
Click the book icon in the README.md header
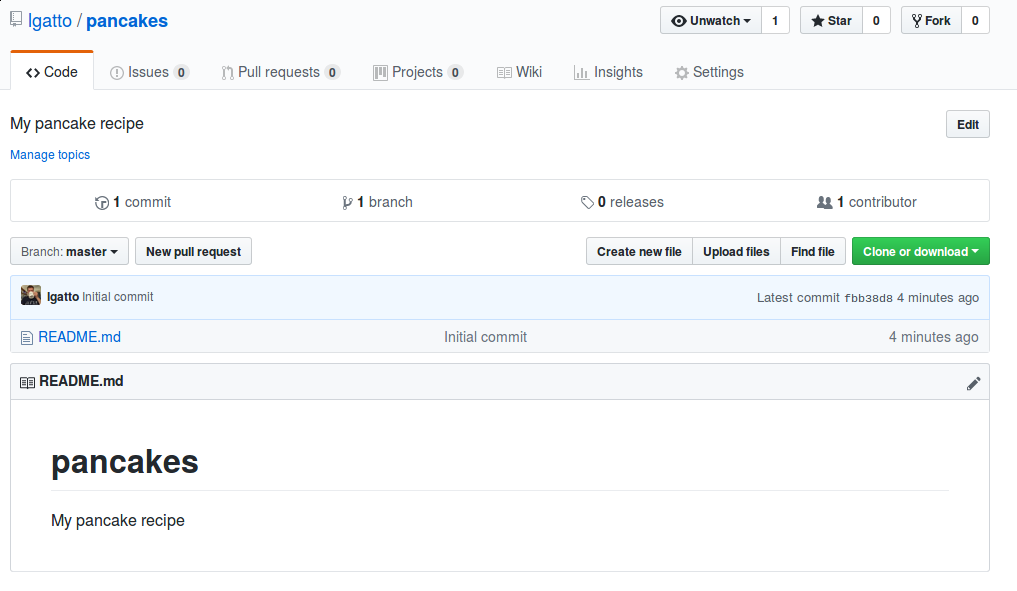point(27,381)
